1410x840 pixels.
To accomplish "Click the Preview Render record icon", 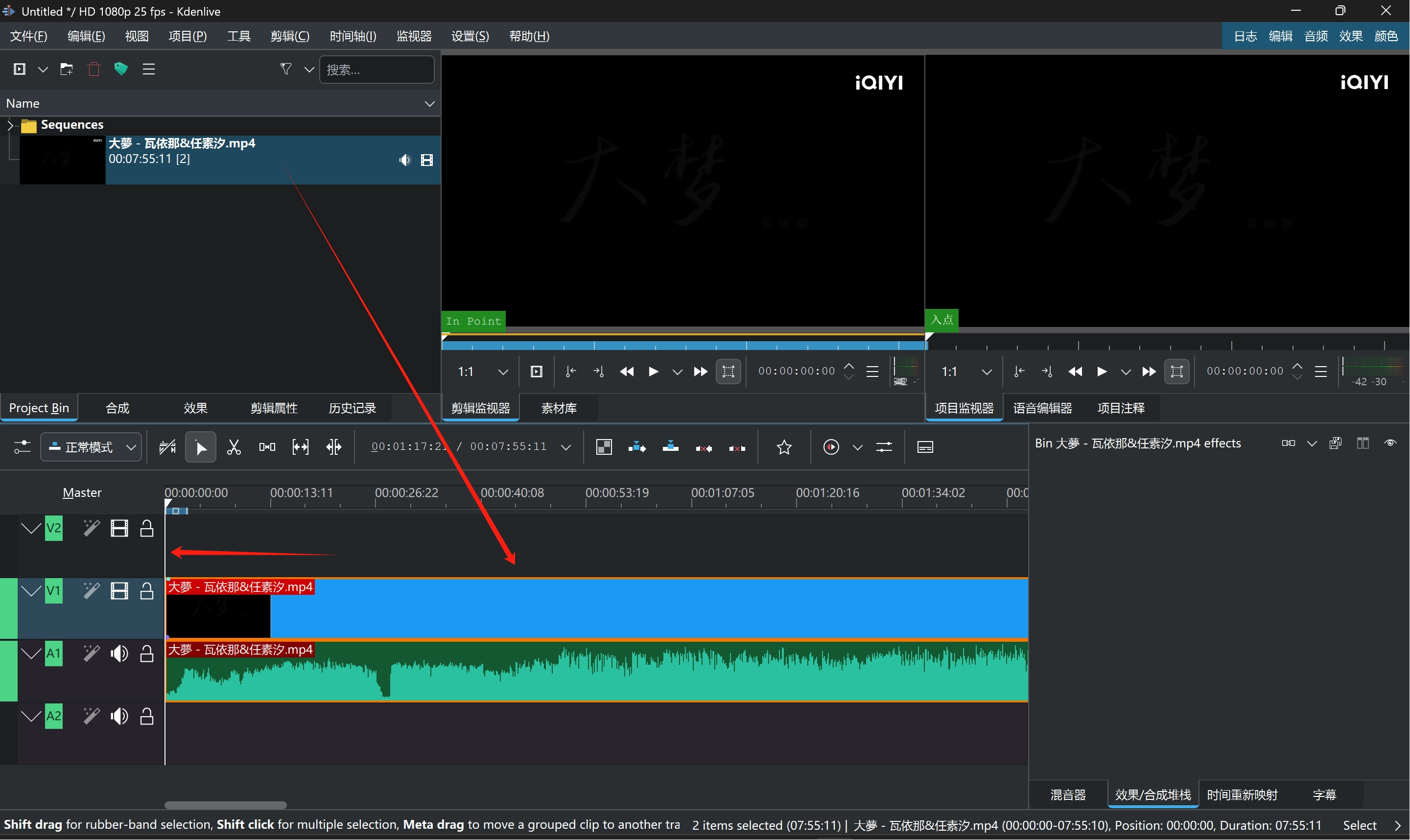I will pos(831,448).
